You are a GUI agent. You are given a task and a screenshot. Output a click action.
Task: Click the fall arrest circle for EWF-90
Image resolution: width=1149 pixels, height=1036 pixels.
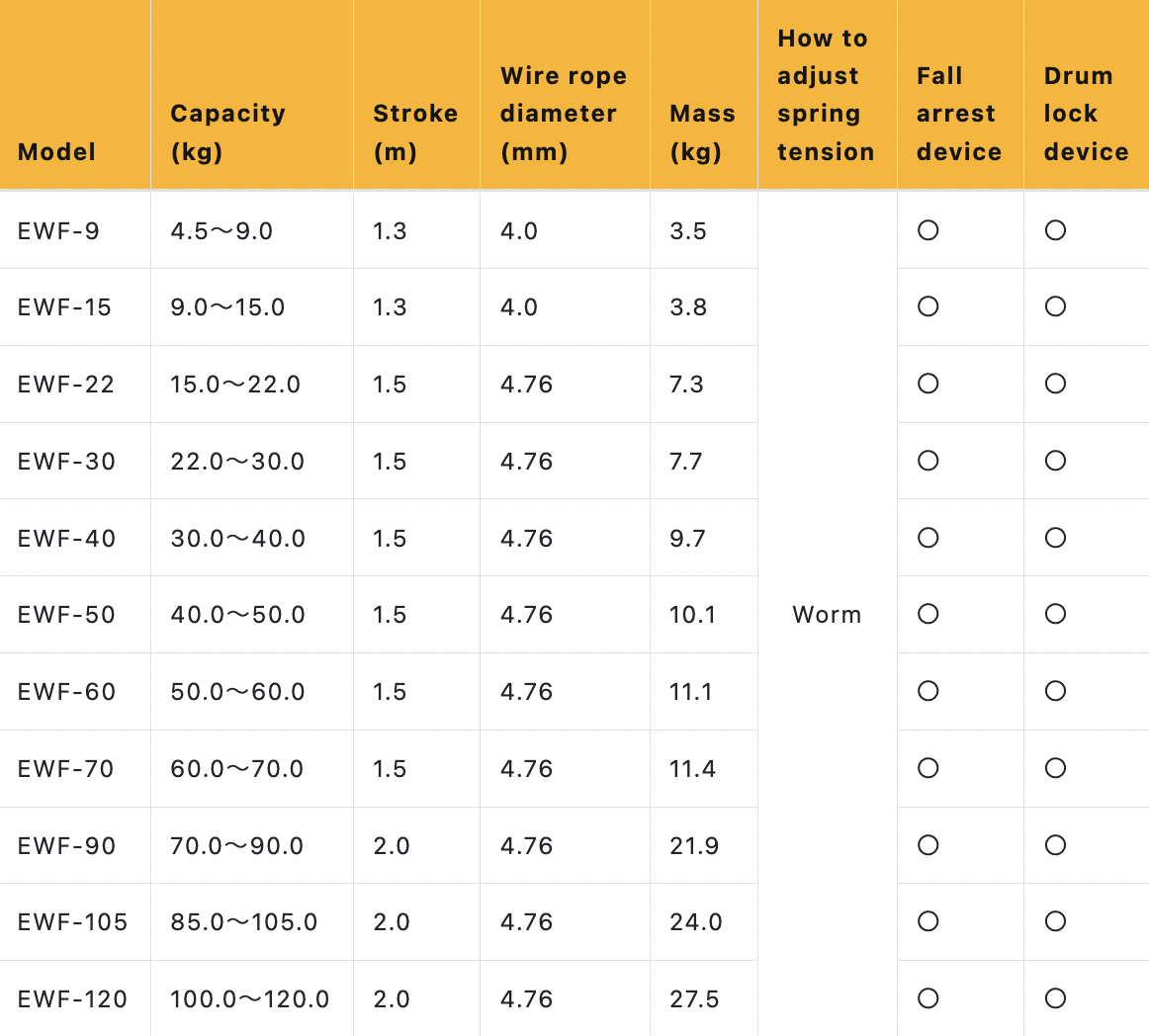pos(928,845)
